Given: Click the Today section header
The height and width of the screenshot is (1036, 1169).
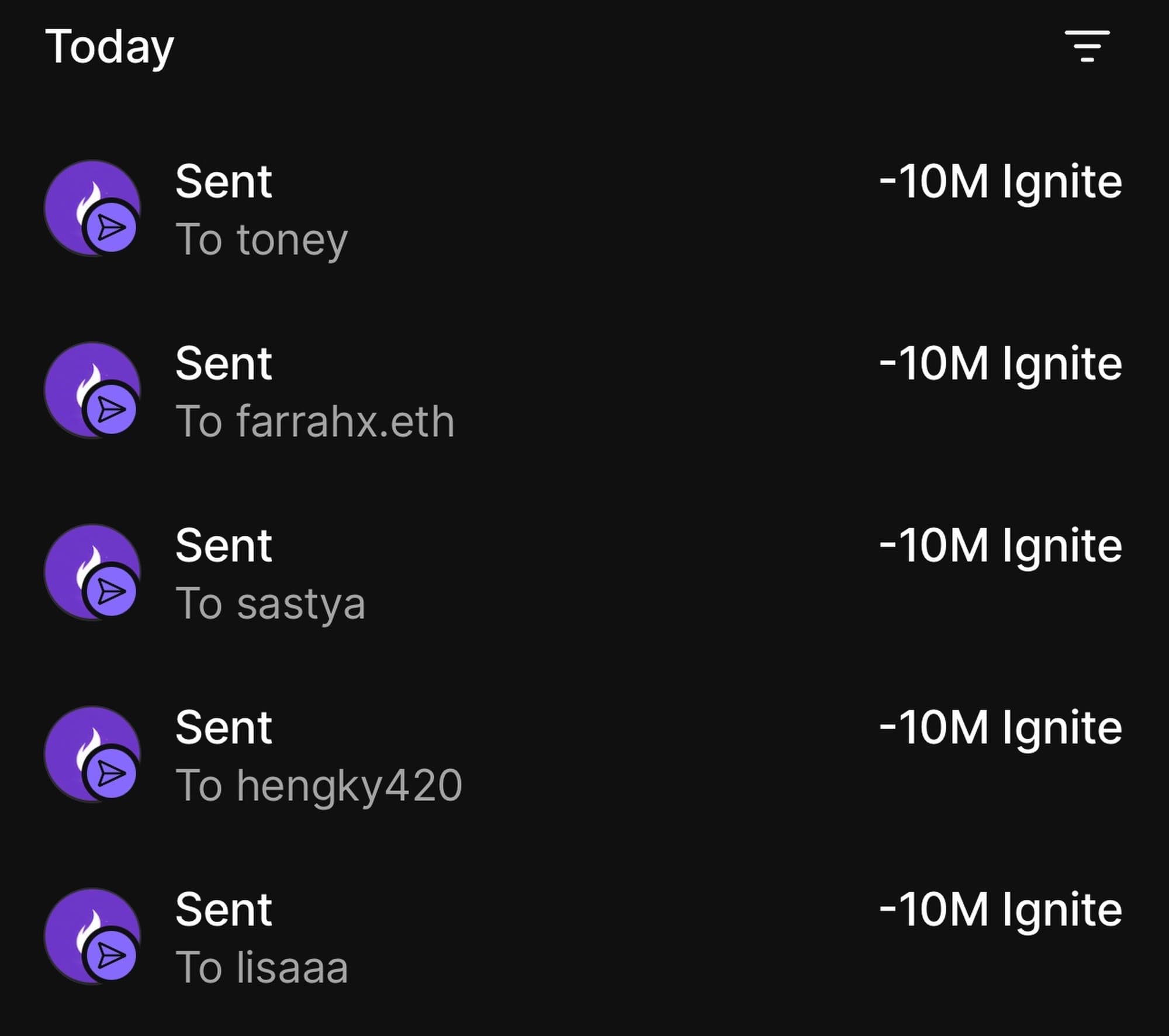Looking at the screenshot, I should [x=109, y=47].
